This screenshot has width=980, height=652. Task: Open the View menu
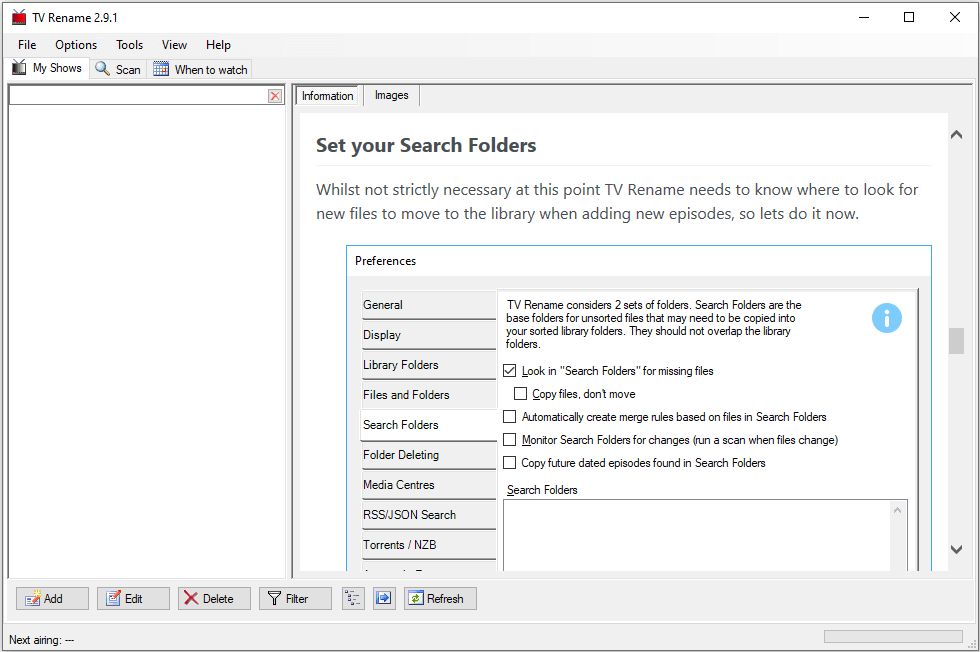click(x=174, y=45)
